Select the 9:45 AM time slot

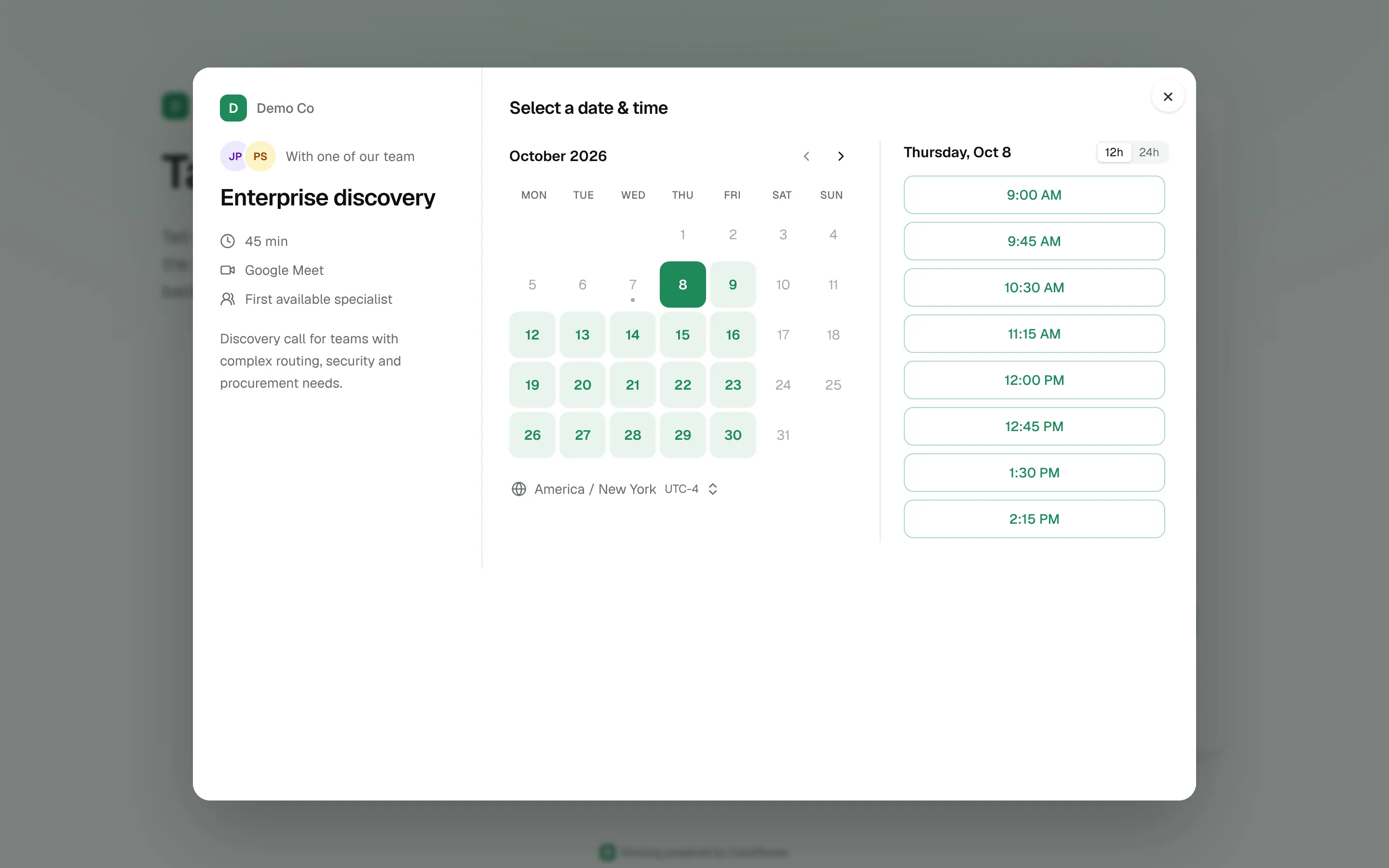1034,241
